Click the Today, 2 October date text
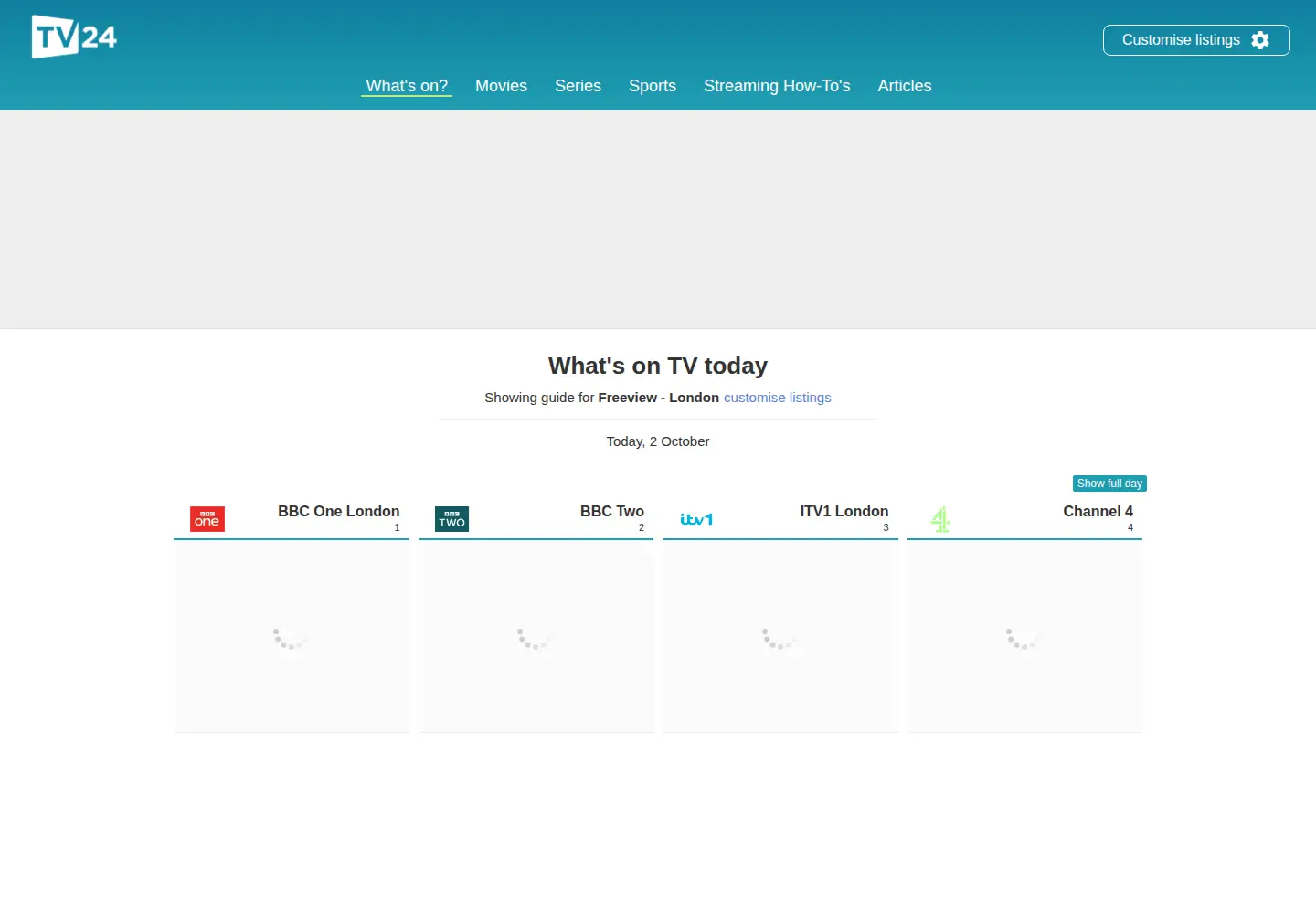The width and height of the screenshot is (1316, 914). [658, 441]
